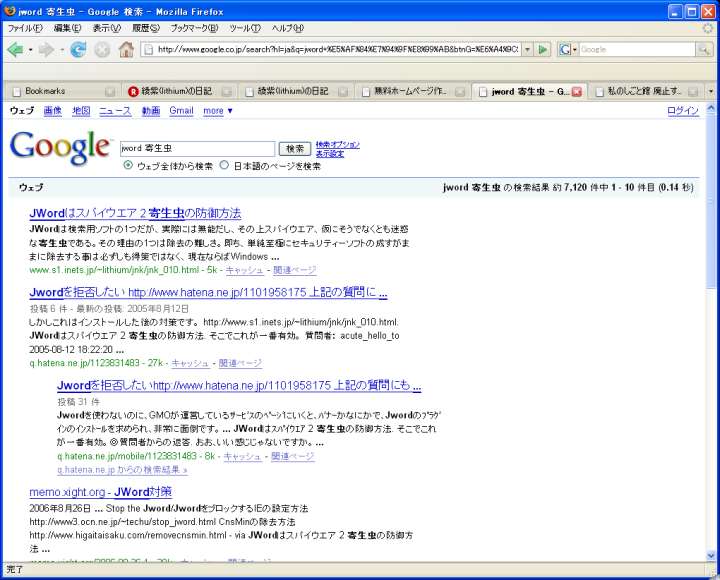Select the Japanese pages only radio button
This screenshot has width=720, height=580.
[x=224, y=166]
